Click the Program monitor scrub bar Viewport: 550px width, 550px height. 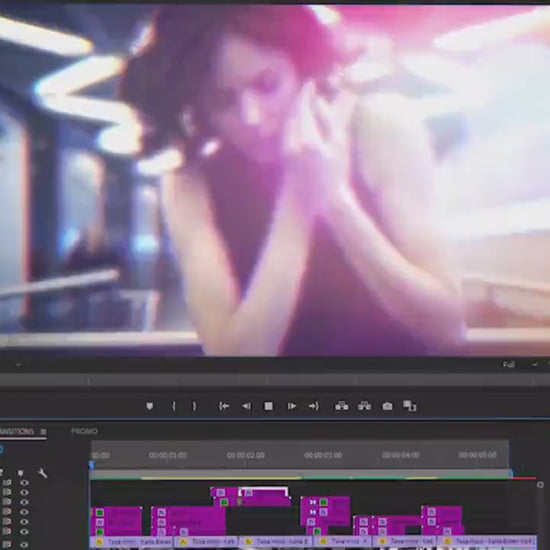click(275, 380)
